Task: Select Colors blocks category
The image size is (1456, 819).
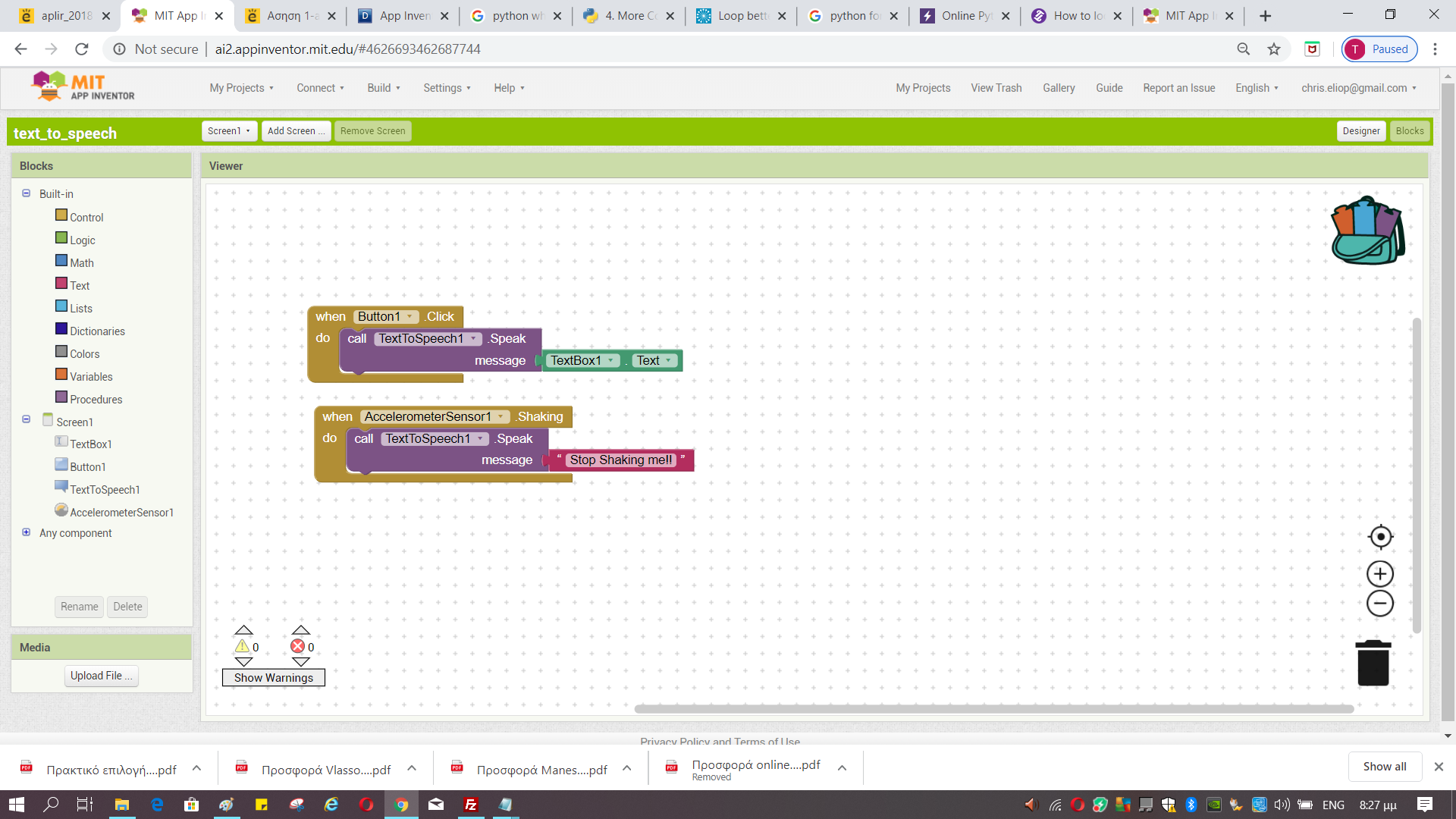Action: pyautogui.click(x=84, y=353)
